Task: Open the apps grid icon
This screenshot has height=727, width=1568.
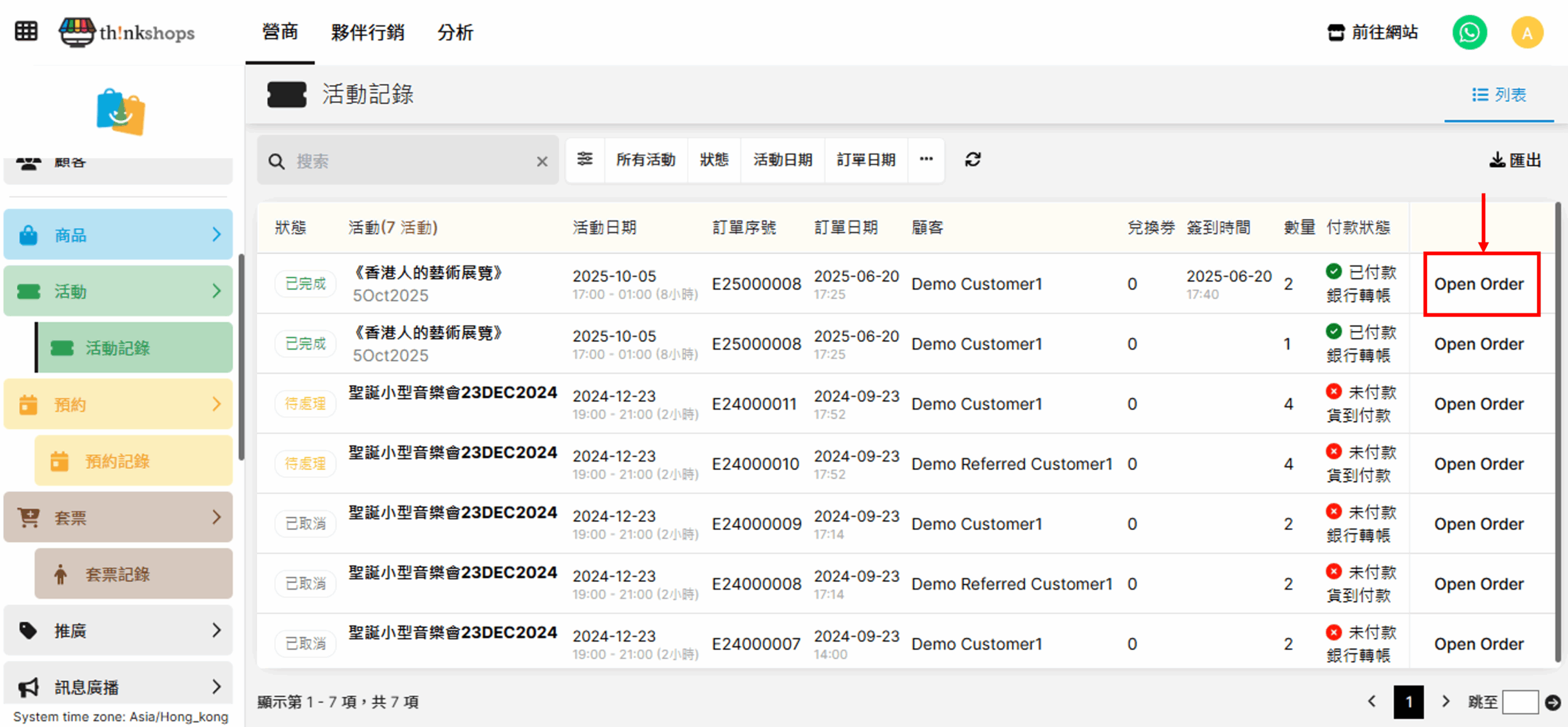Action: [26, 31]
